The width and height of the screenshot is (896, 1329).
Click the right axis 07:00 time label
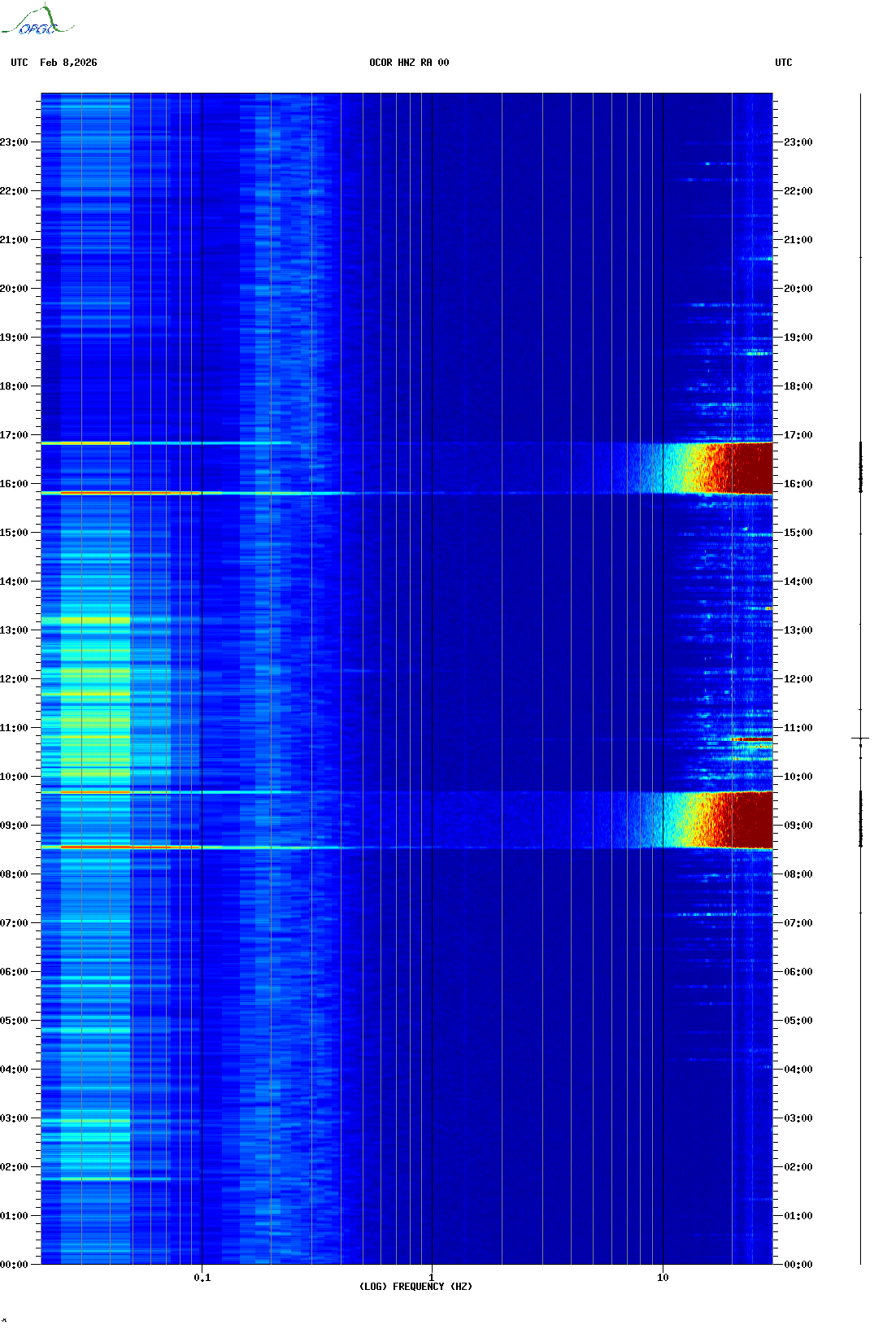coord(798,923)
